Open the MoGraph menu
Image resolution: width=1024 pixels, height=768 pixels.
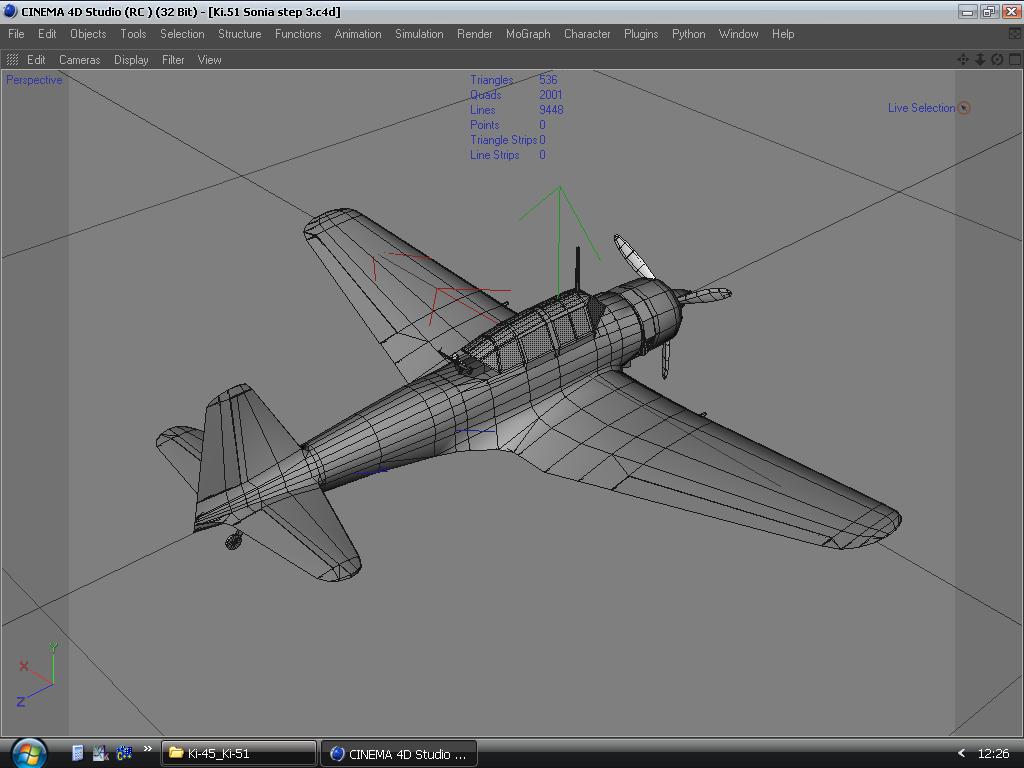[527, 34]
